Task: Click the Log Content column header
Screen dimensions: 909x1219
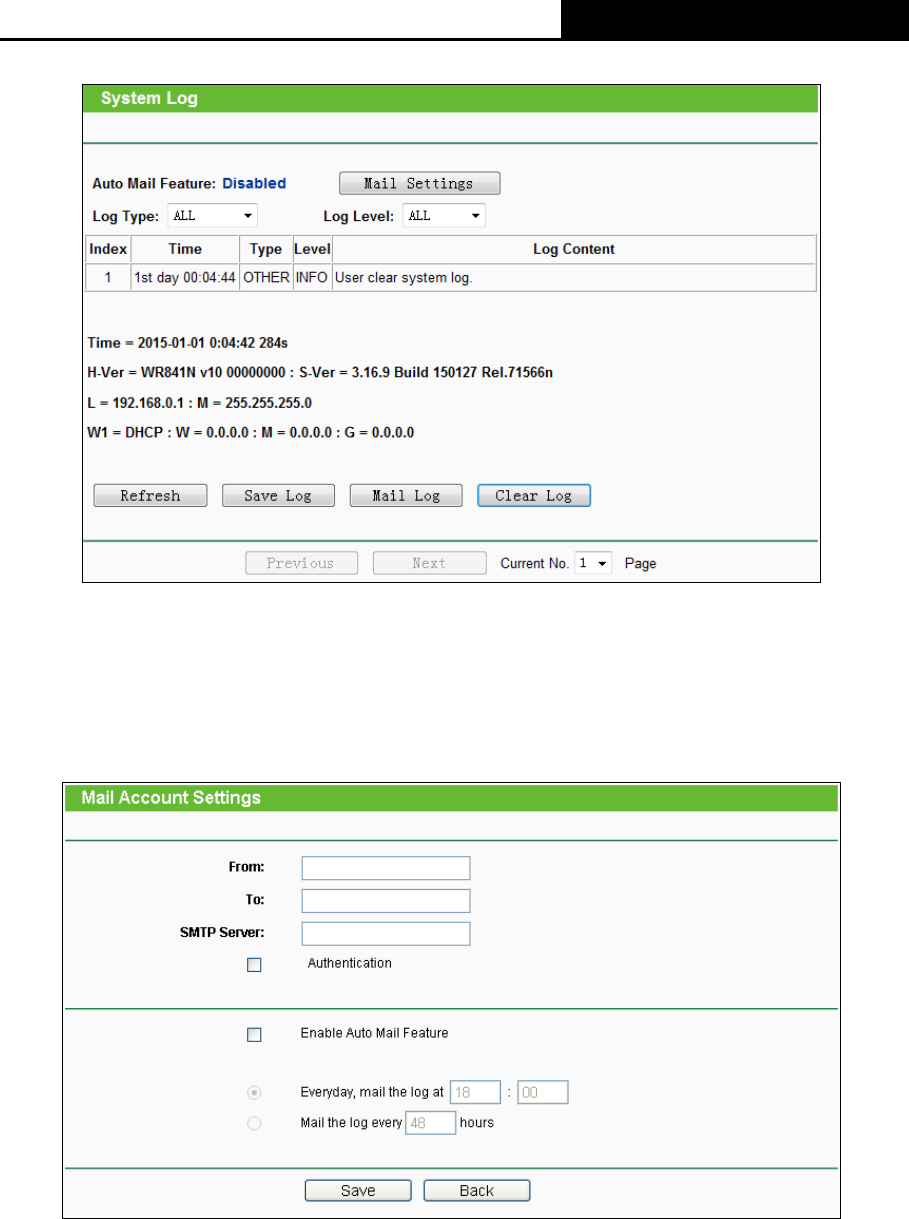Action: (574, 249)
